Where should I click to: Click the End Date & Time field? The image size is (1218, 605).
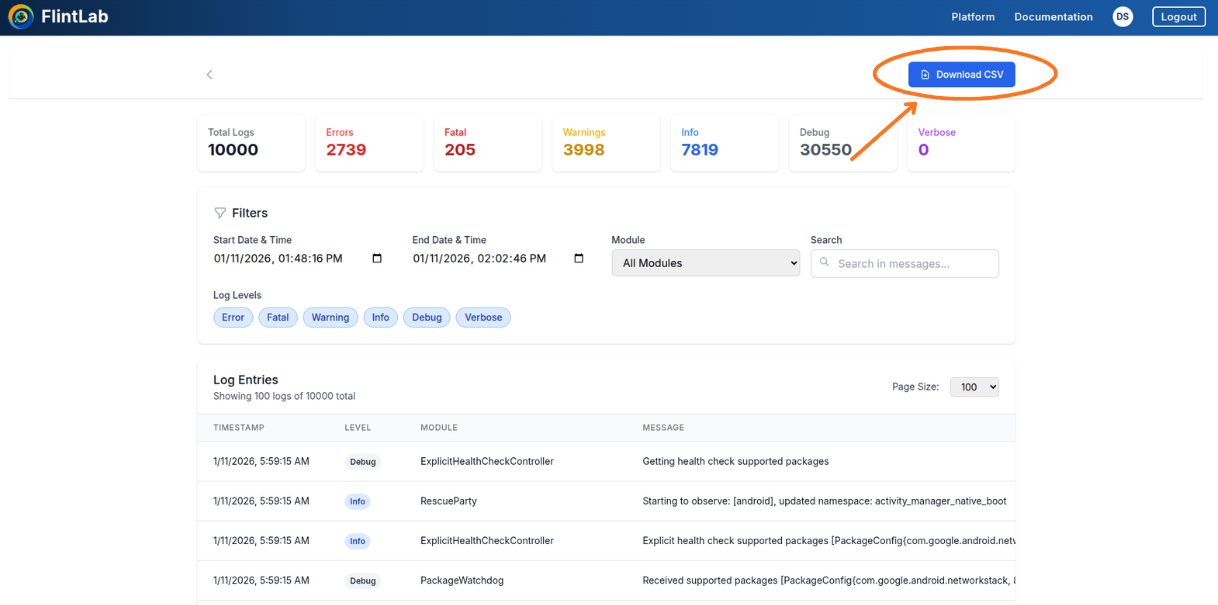tap(499, 258)
